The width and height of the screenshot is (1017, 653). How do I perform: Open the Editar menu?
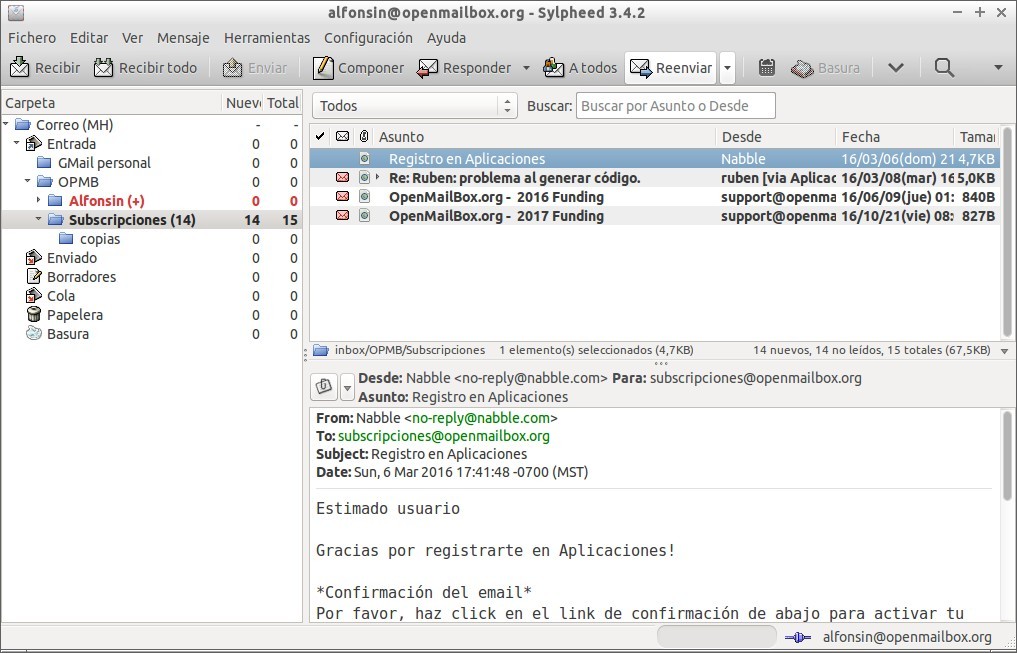[x=89, y=38]
